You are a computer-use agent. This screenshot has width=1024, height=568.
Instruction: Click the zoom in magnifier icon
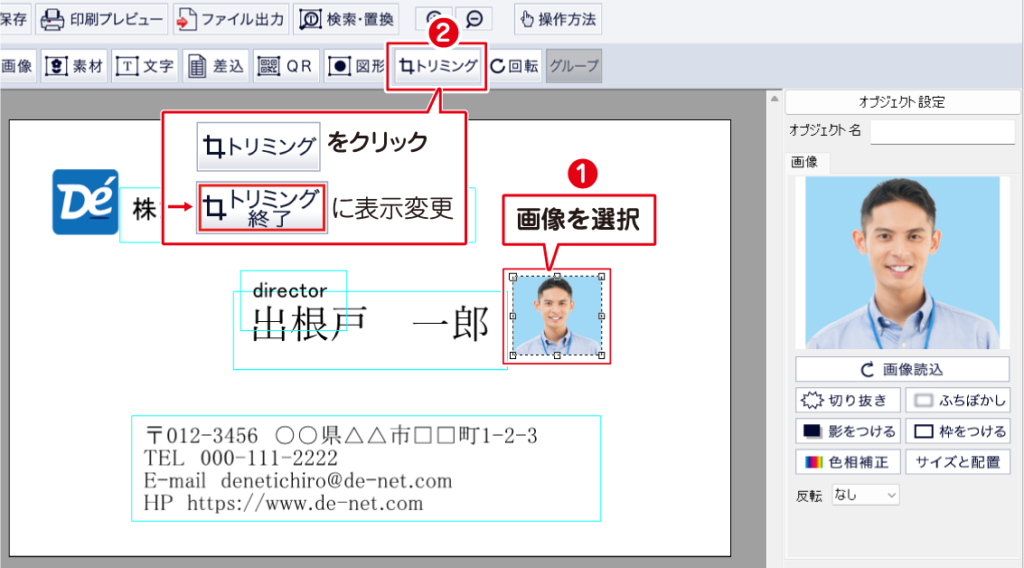tap(434, 18)
